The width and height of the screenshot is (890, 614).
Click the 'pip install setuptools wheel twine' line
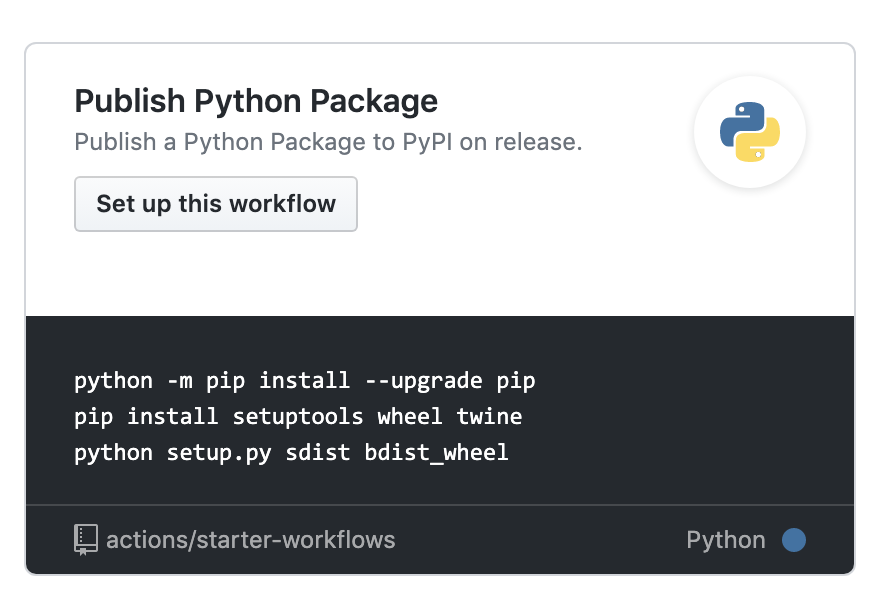pyautogui.click(x=298, y=417)
